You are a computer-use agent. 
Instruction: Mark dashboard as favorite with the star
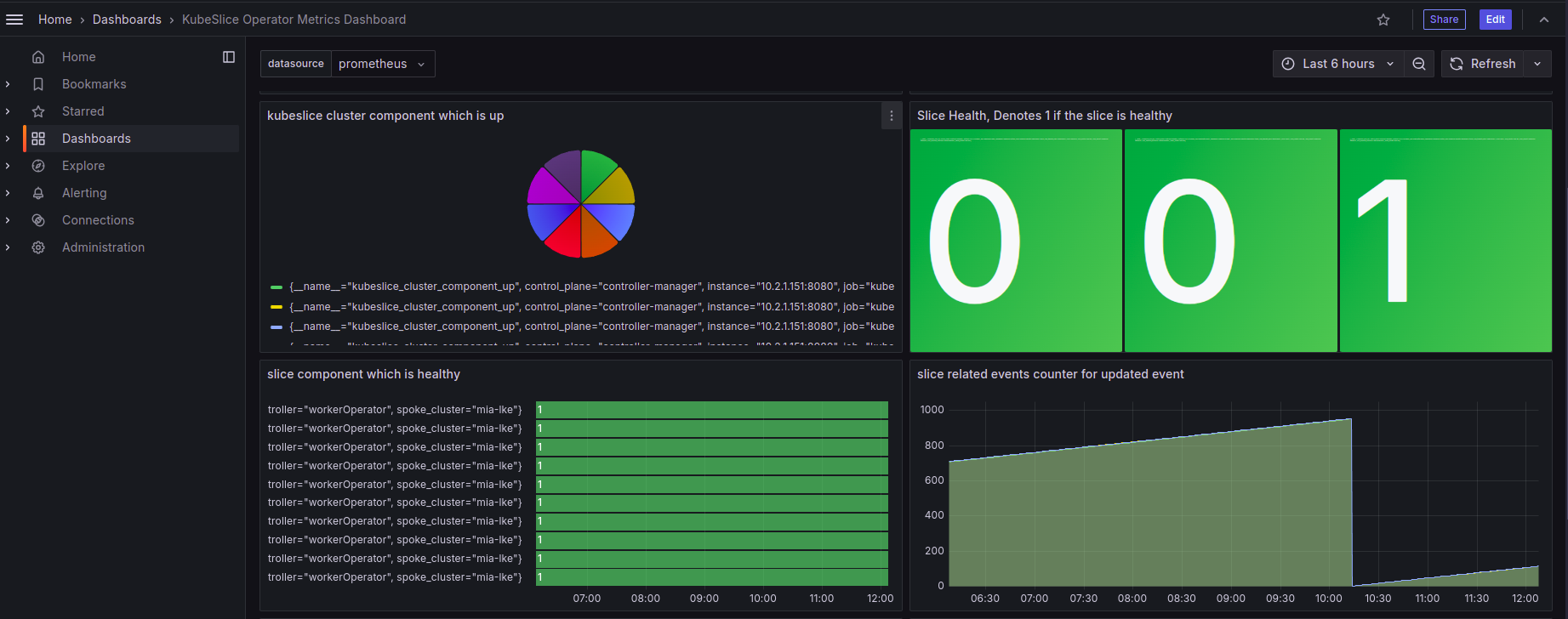tap(1383, 20)
